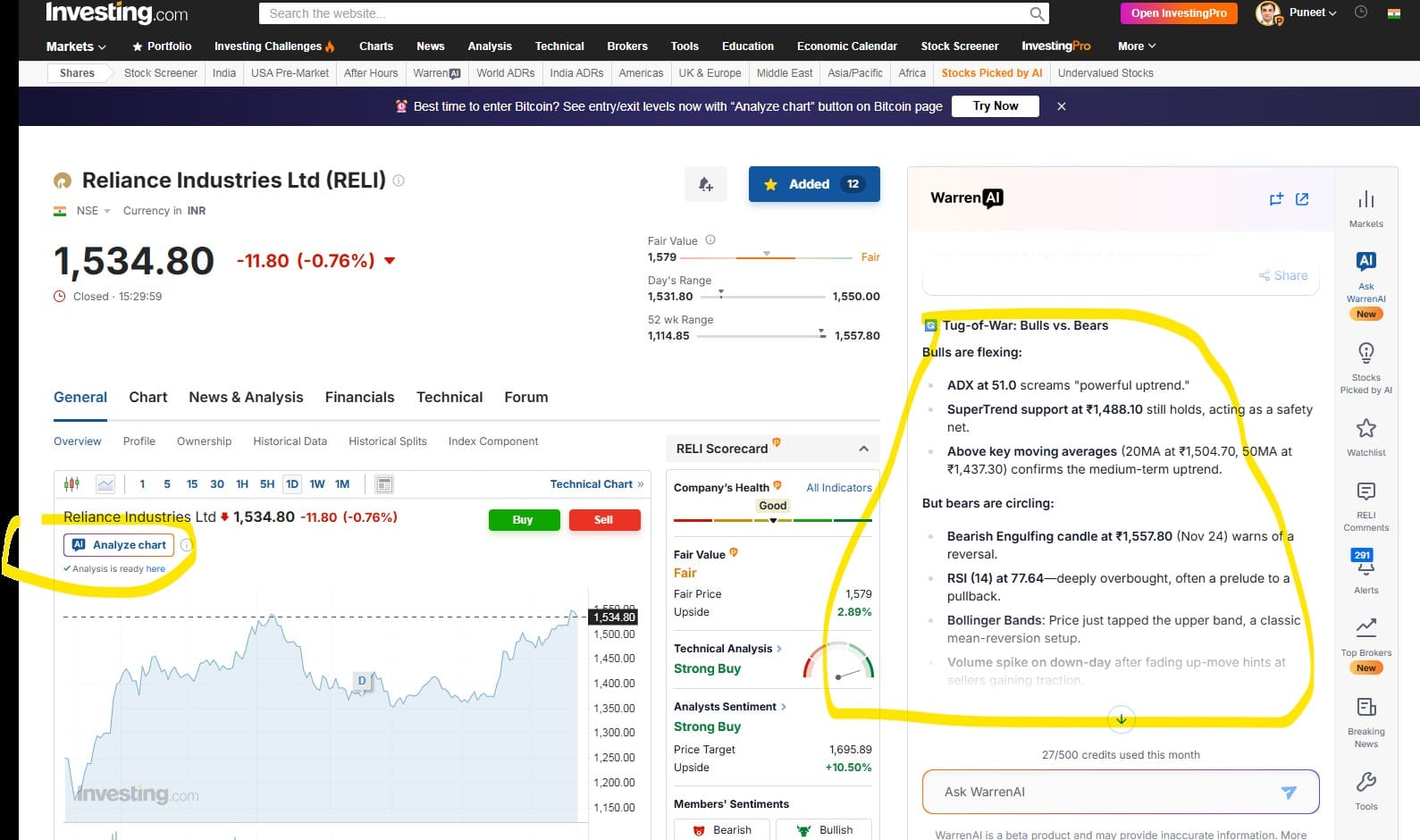Open info icon next to Reliance title

pyautogui.click(x=399, y=181)
